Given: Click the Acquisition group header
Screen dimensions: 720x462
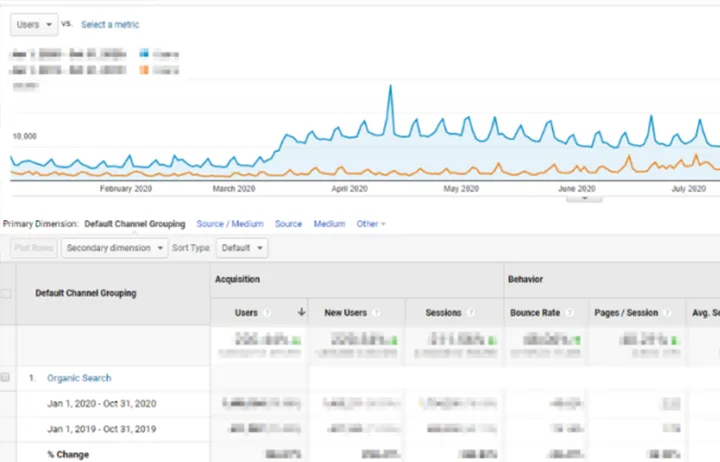Looking at the screenshot, I should point(237,279).
